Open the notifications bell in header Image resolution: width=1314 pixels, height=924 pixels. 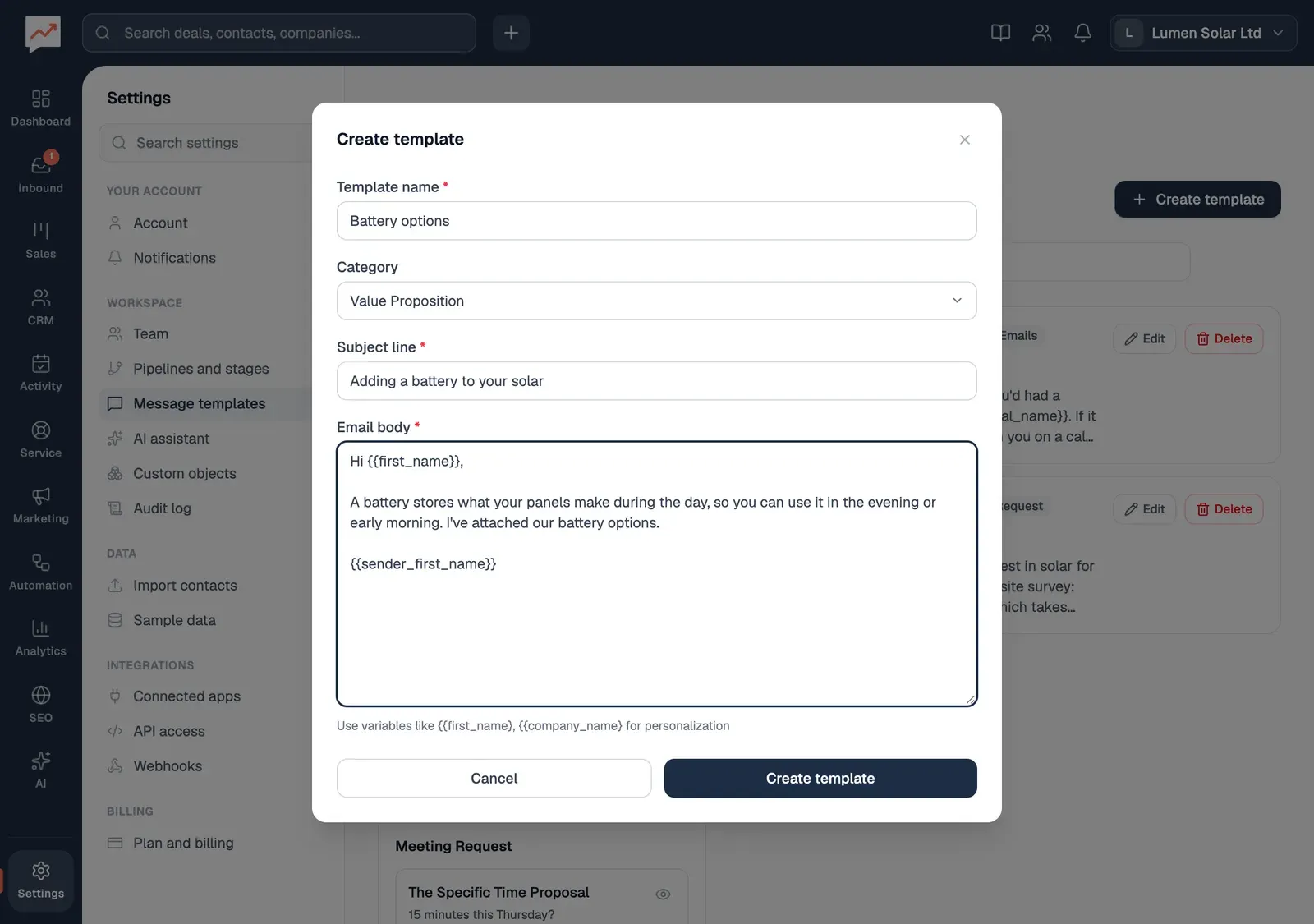[x=1082, y=33]
